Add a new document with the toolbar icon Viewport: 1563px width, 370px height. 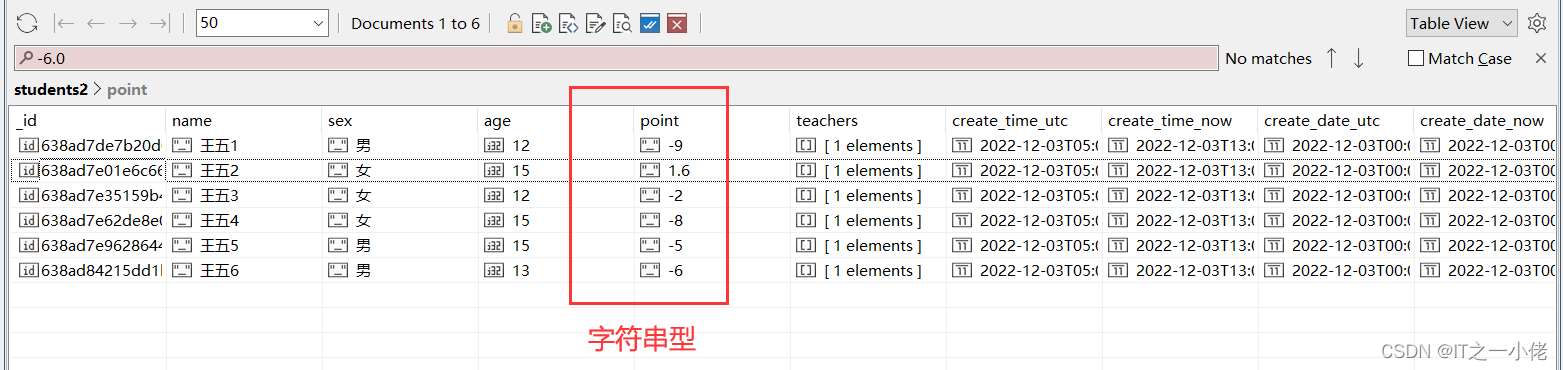click(x=542, y=23)
